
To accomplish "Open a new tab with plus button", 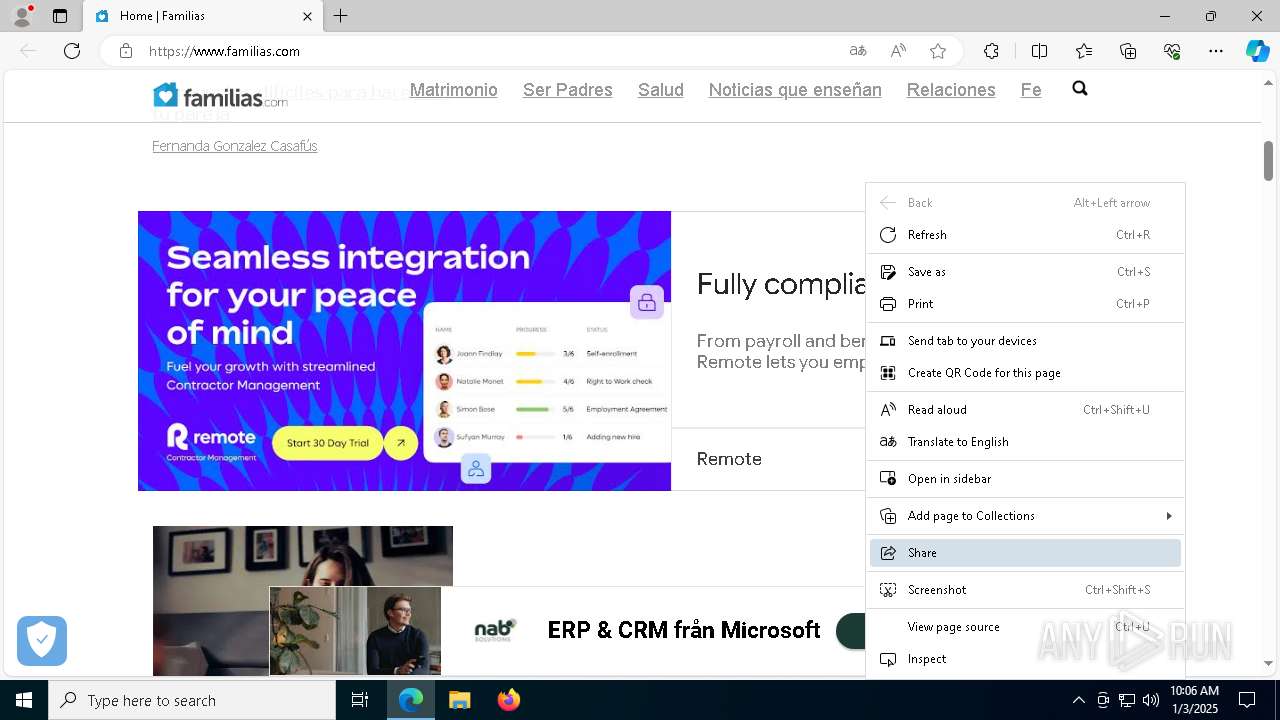I will (x=340, y=16).
